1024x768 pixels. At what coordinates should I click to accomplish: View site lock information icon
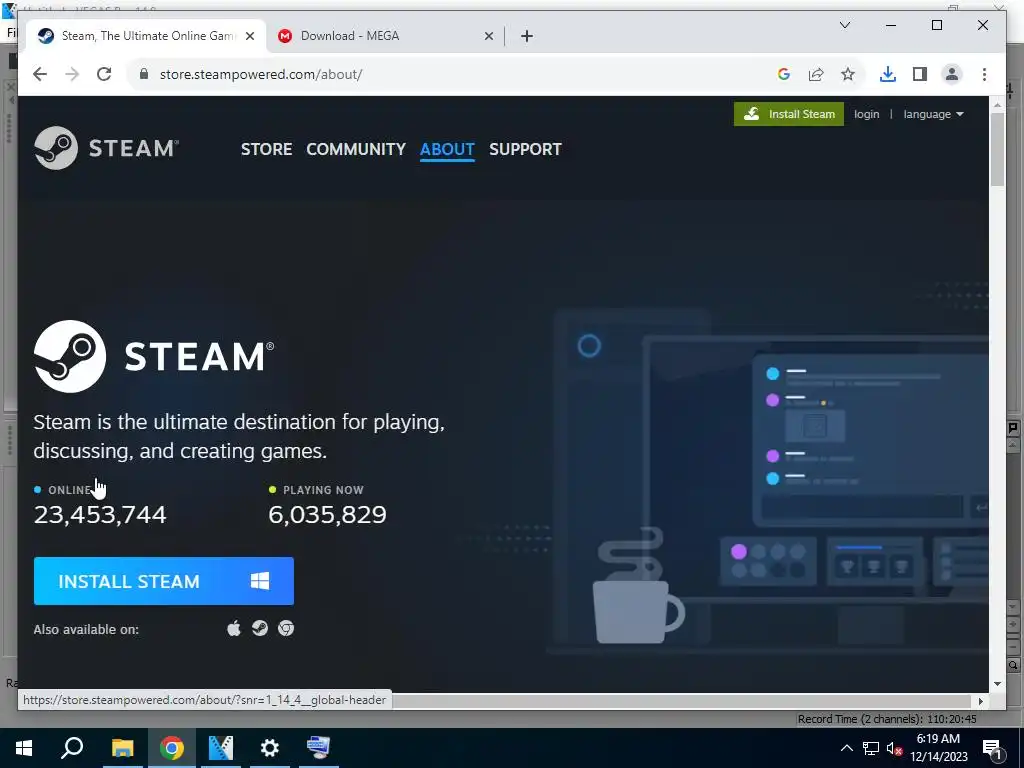(x=144, y=74)
